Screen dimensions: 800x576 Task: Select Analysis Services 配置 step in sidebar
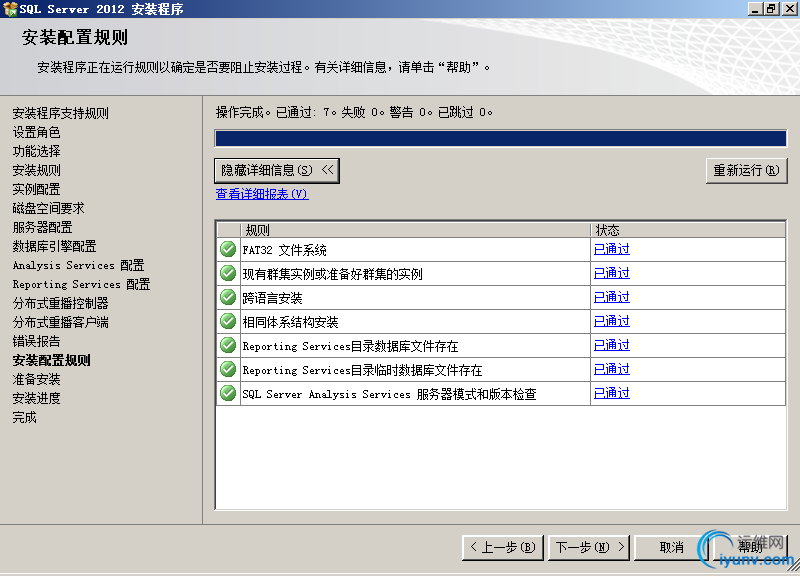click(x=78, y=265)
